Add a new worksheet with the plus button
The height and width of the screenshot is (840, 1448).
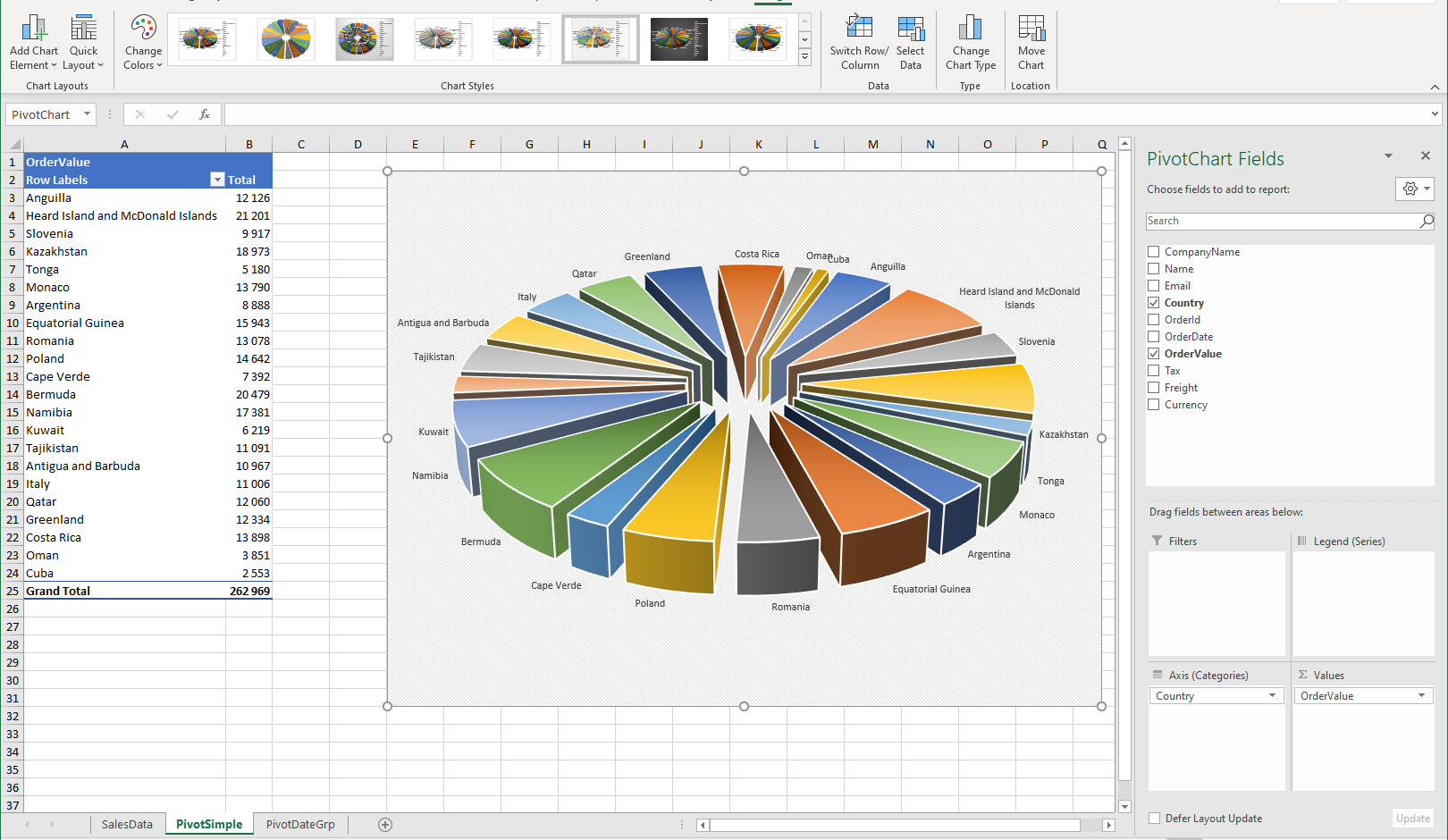coord(384,824)
